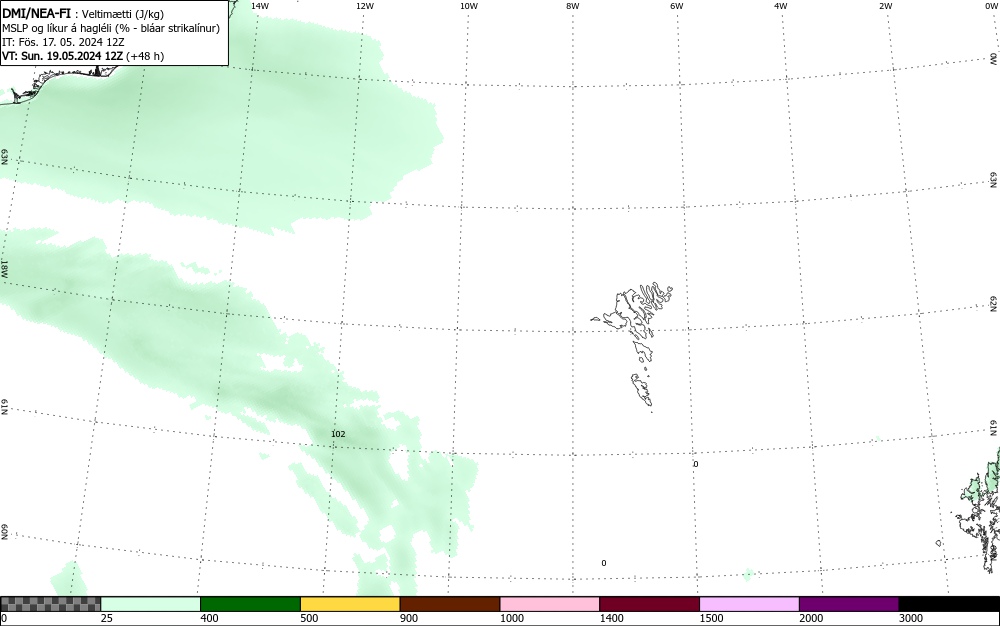Click the maroon 1400–1500 legend swatch

pyautogui.click(x=649, y=604)
